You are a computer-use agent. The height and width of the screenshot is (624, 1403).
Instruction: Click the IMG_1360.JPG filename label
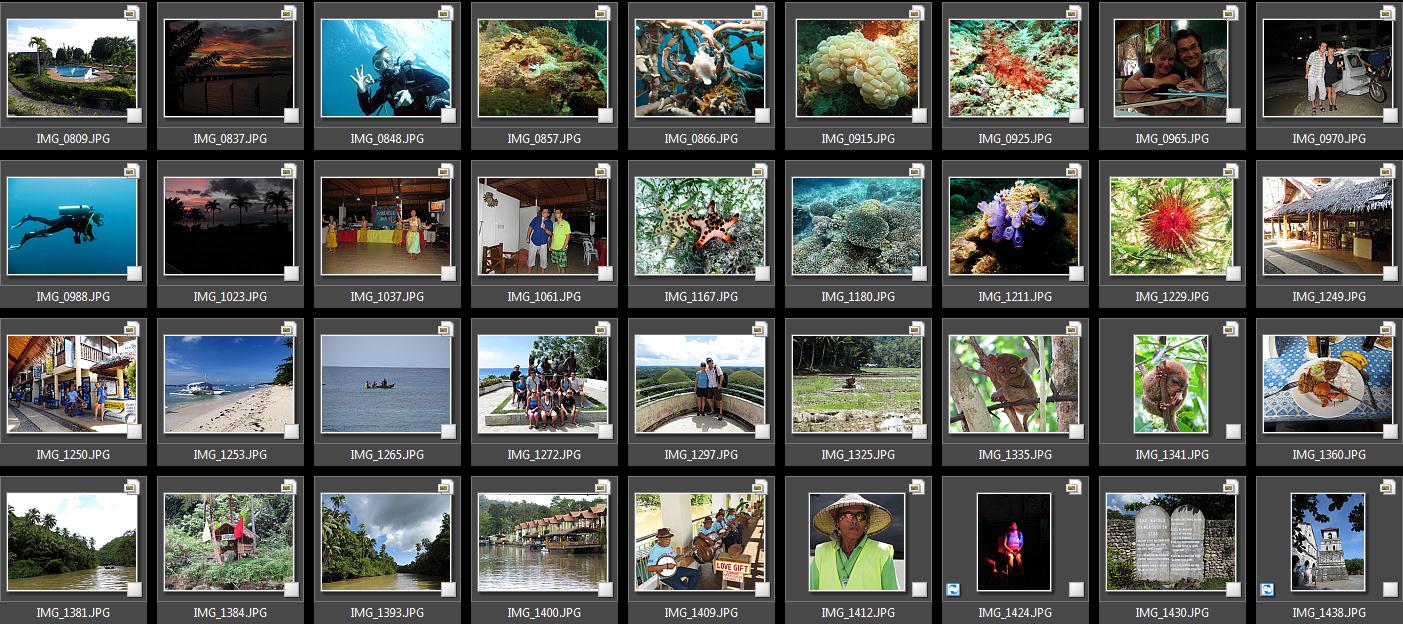[1329, 455]
